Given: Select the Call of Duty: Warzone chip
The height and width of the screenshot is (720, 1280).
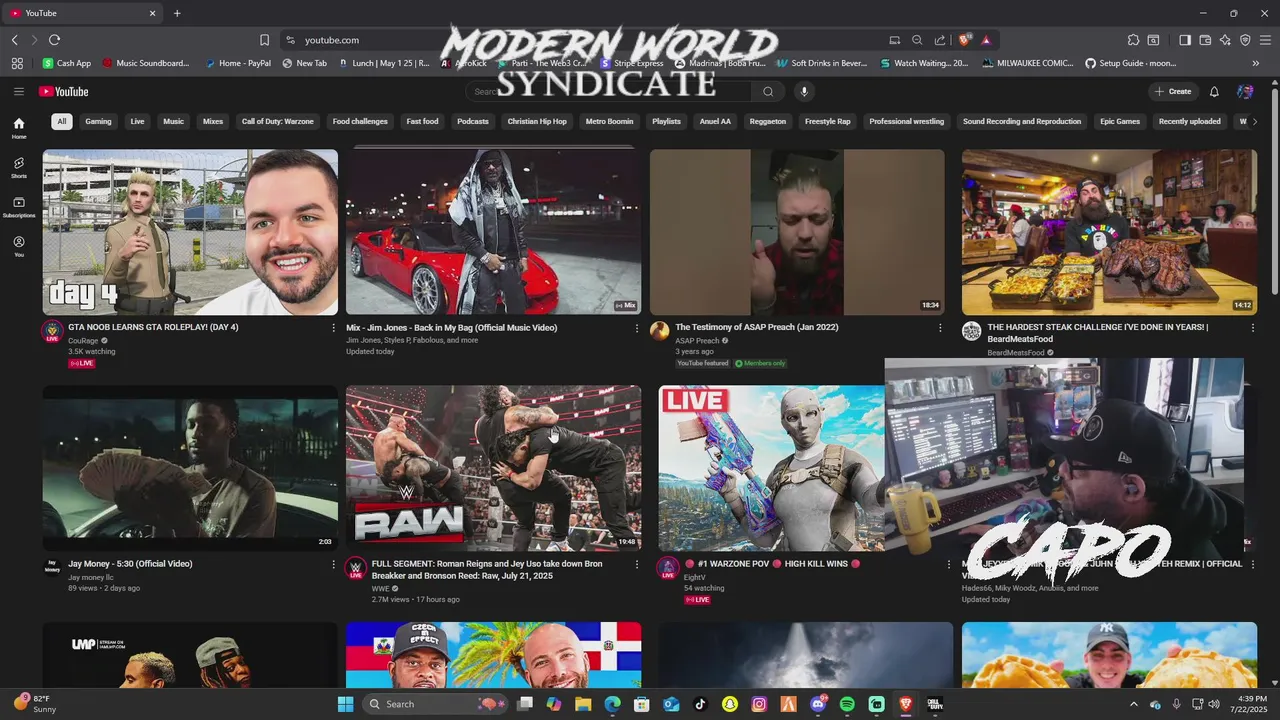Looking at the screenshot, I should 278,121.
